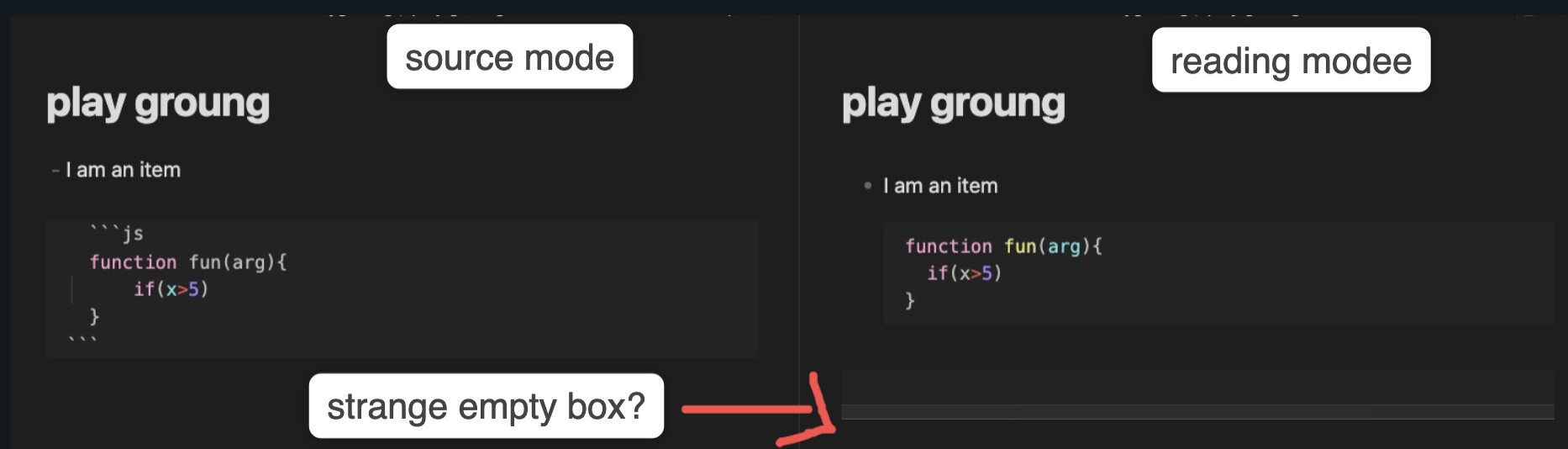Click "if(x>5)" line in source pane
This screenshot has height=449, width=1568.
171,289
